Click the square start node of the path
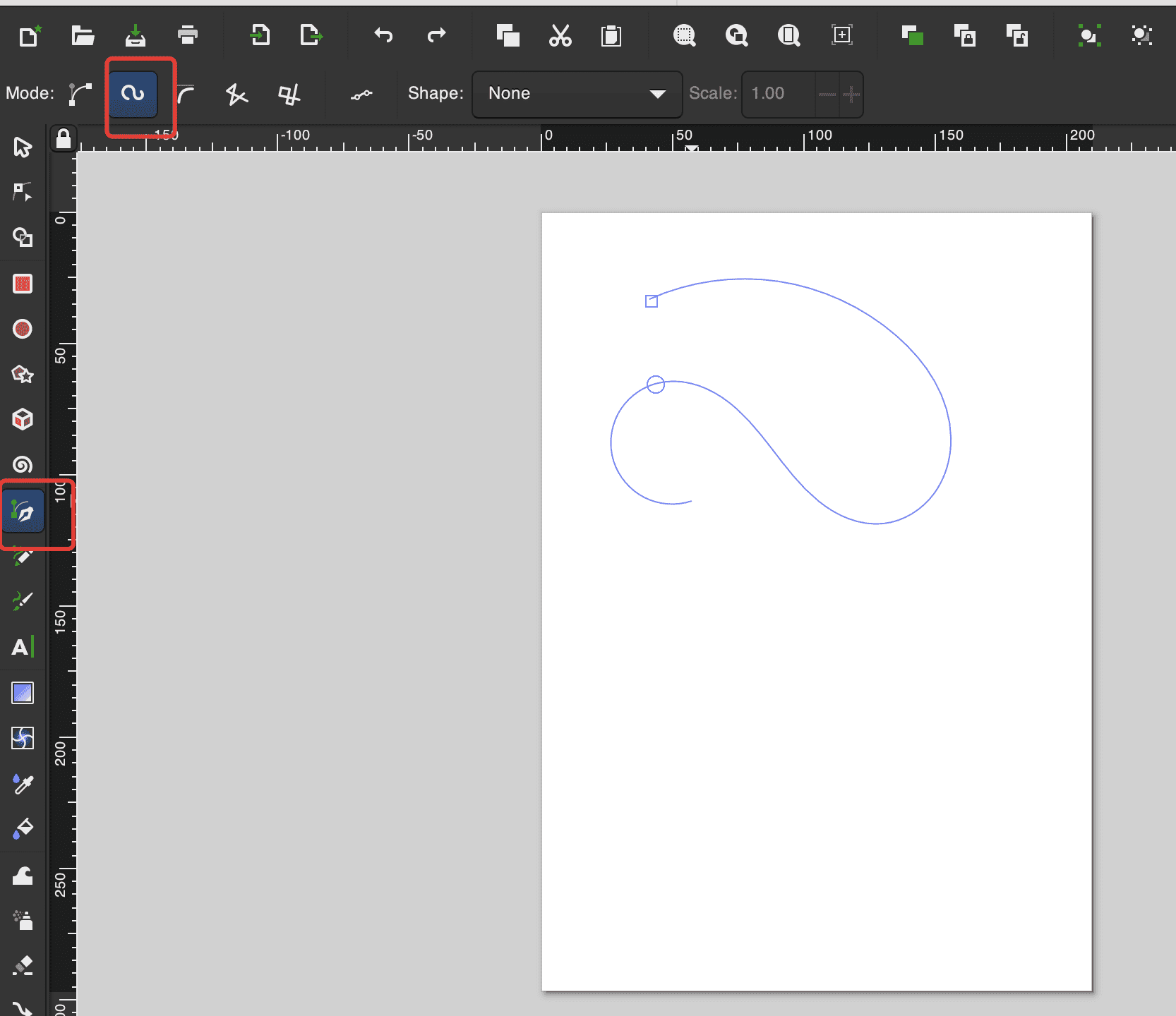 (x=652, y=301)
